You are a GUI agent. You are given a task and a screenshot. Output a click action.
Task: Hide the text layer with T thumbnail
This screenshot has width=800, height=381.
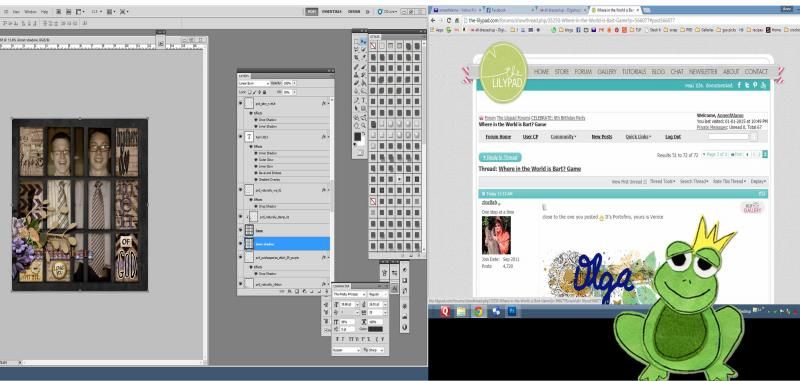pos(241,137)
